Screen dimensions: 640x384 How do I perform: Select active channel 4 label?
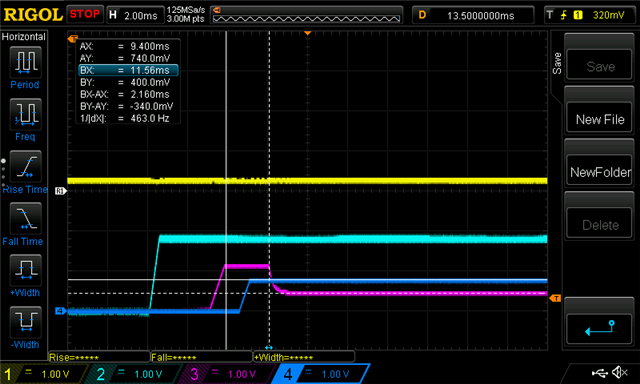pos(322,374)
